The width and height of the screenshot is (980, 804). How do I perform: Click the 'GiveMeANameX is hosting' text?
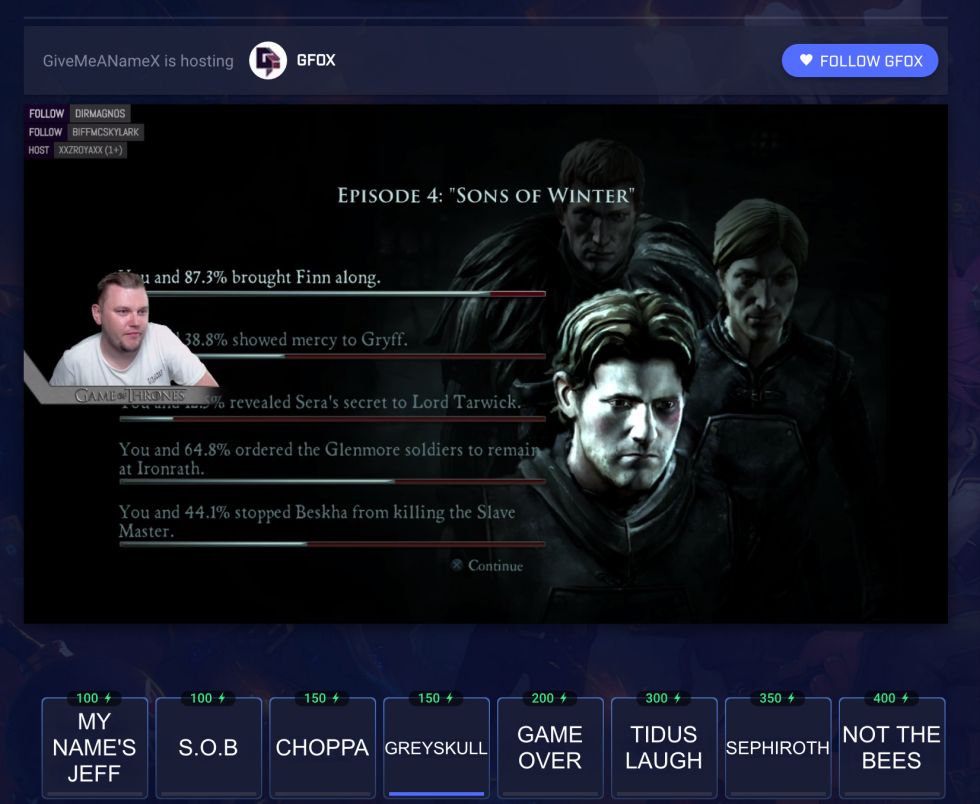pyautogui.click(x=138, y=61)
